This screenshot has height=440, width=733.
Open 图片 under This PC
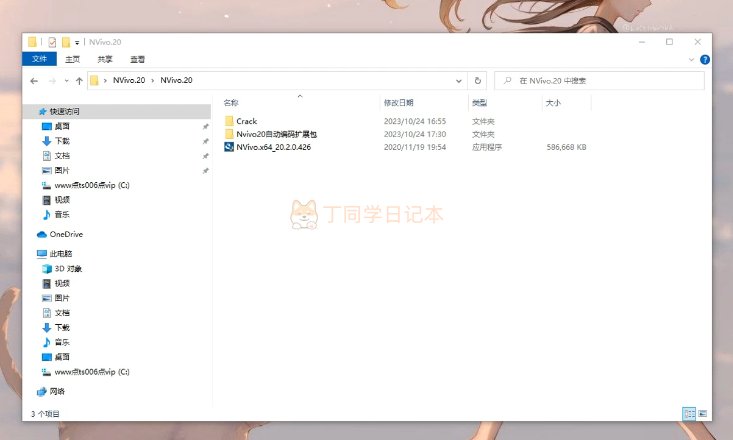pos(62,298)
